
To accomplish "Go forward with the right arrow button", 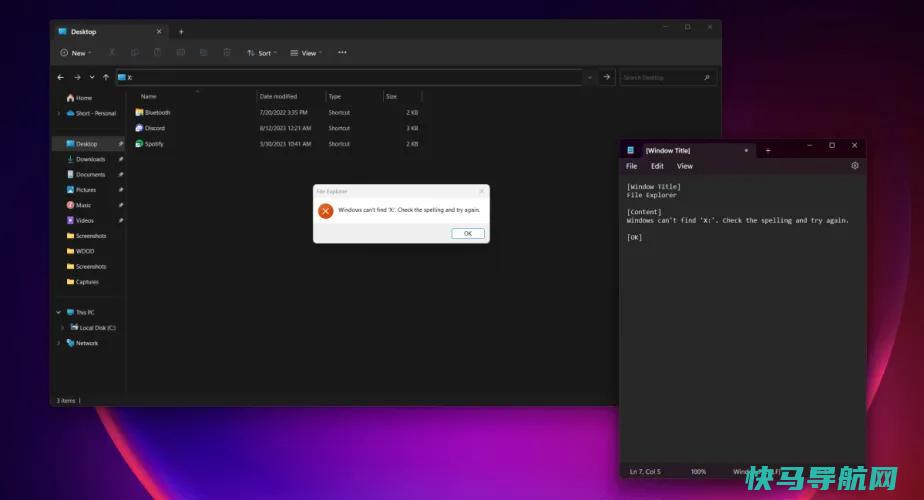I will pyautogui.click(x=77, y=77).
